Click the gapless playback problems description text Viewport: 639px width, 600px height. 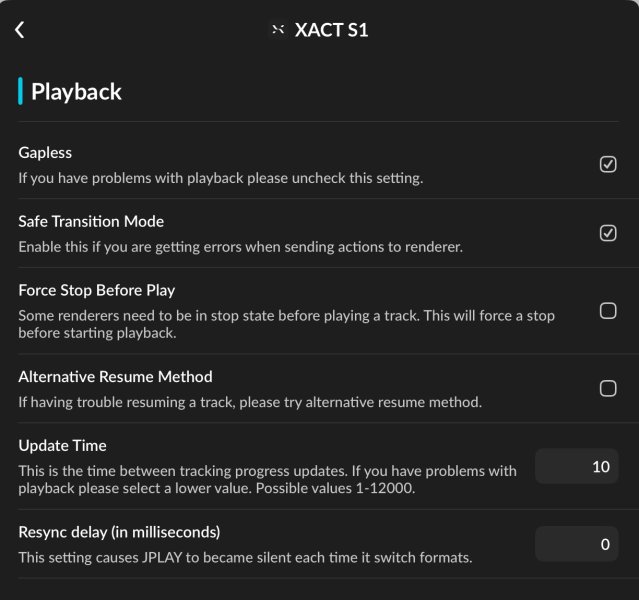[221, 178]
